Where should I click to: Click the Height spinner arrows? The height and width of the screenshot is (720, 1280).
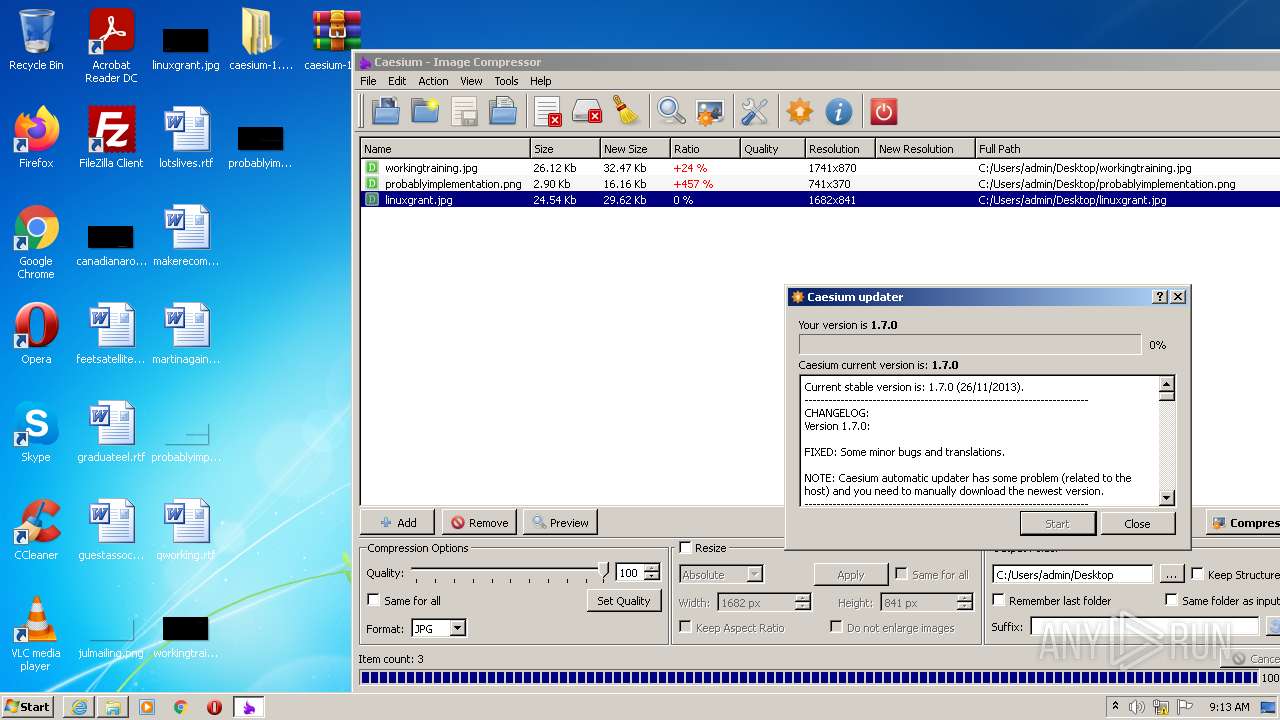click(x=964, y=602)
